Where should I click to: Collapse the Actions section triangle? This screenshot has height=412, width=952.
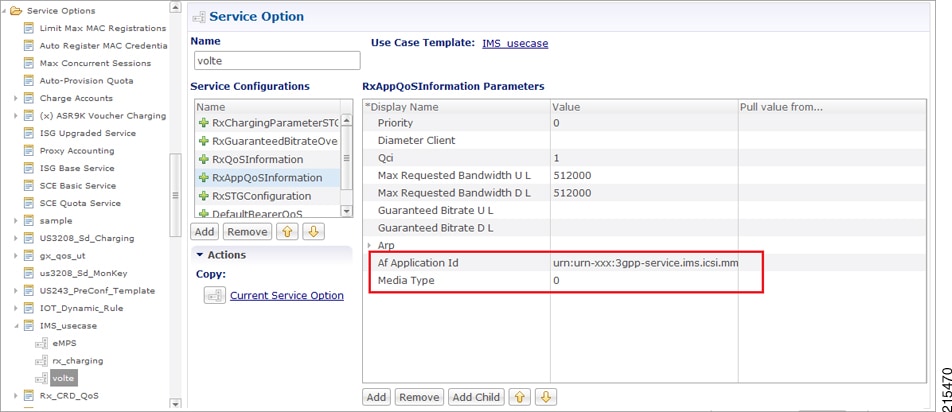[x=199, y=255]
